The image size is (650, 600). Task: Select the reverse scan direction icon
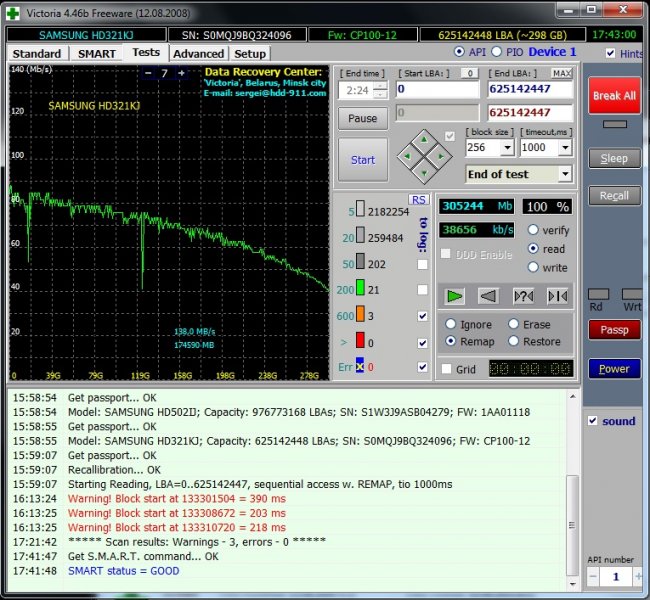click(489, 296)
